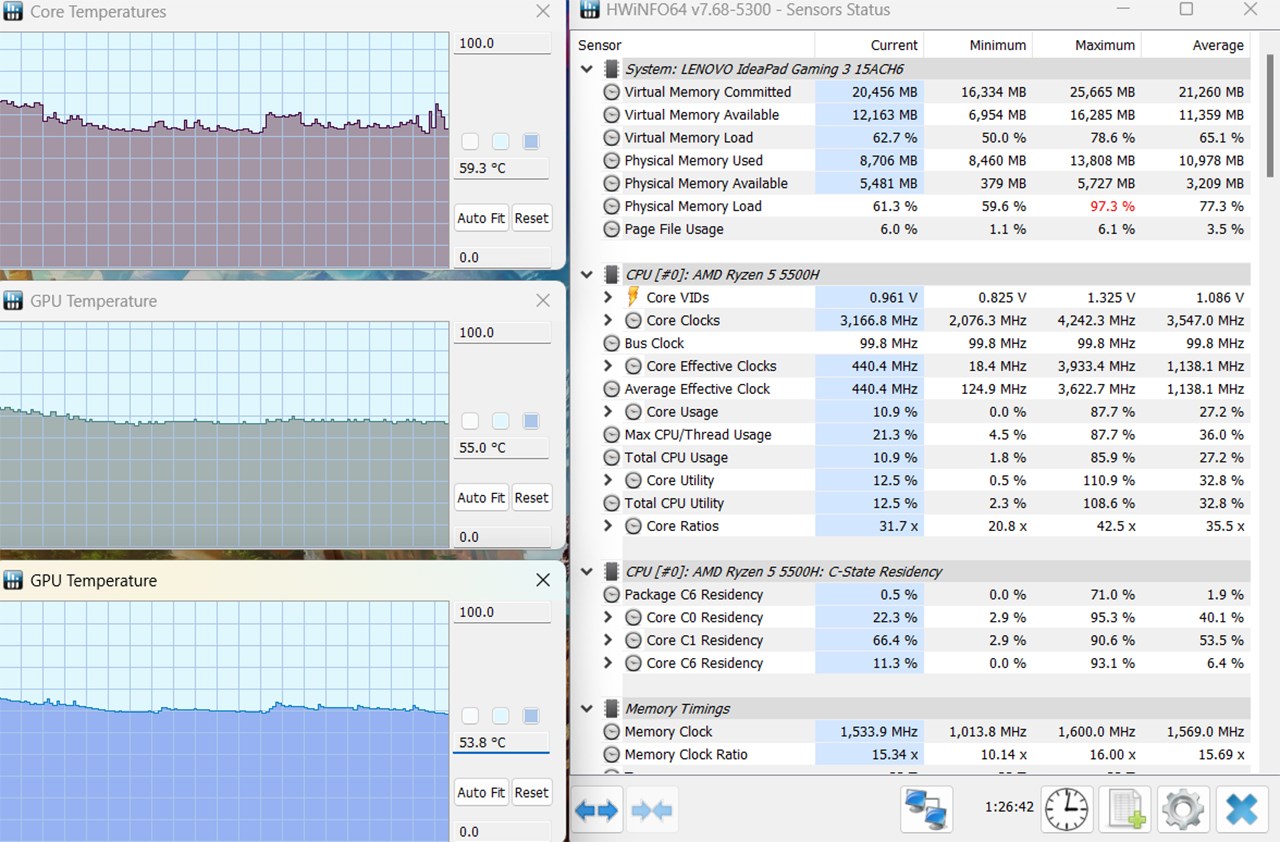
Task: Click the blue X close-sensors icon
Action: tap(1241, 809)
